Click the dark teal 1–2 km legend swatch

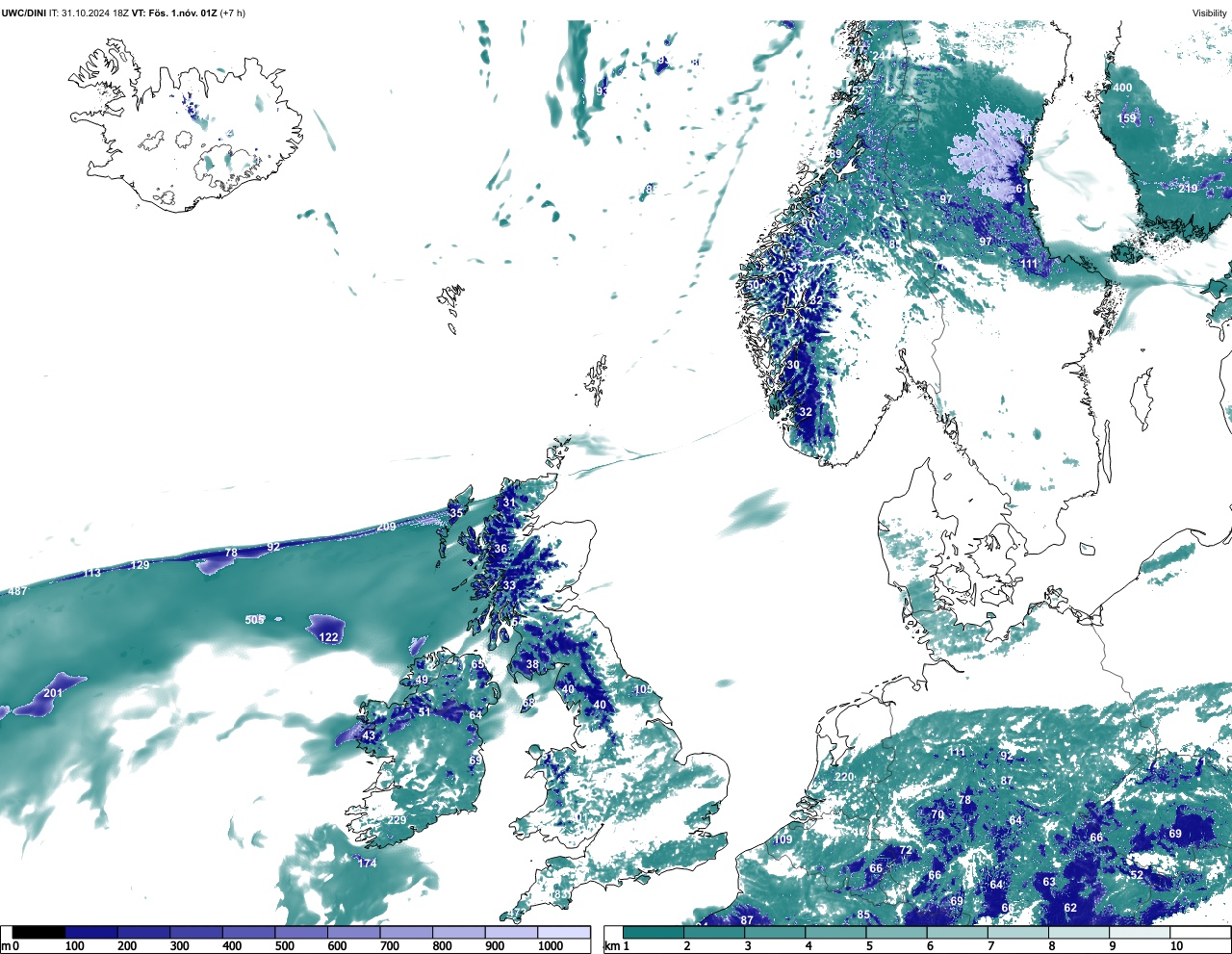[x=654, y=932]
